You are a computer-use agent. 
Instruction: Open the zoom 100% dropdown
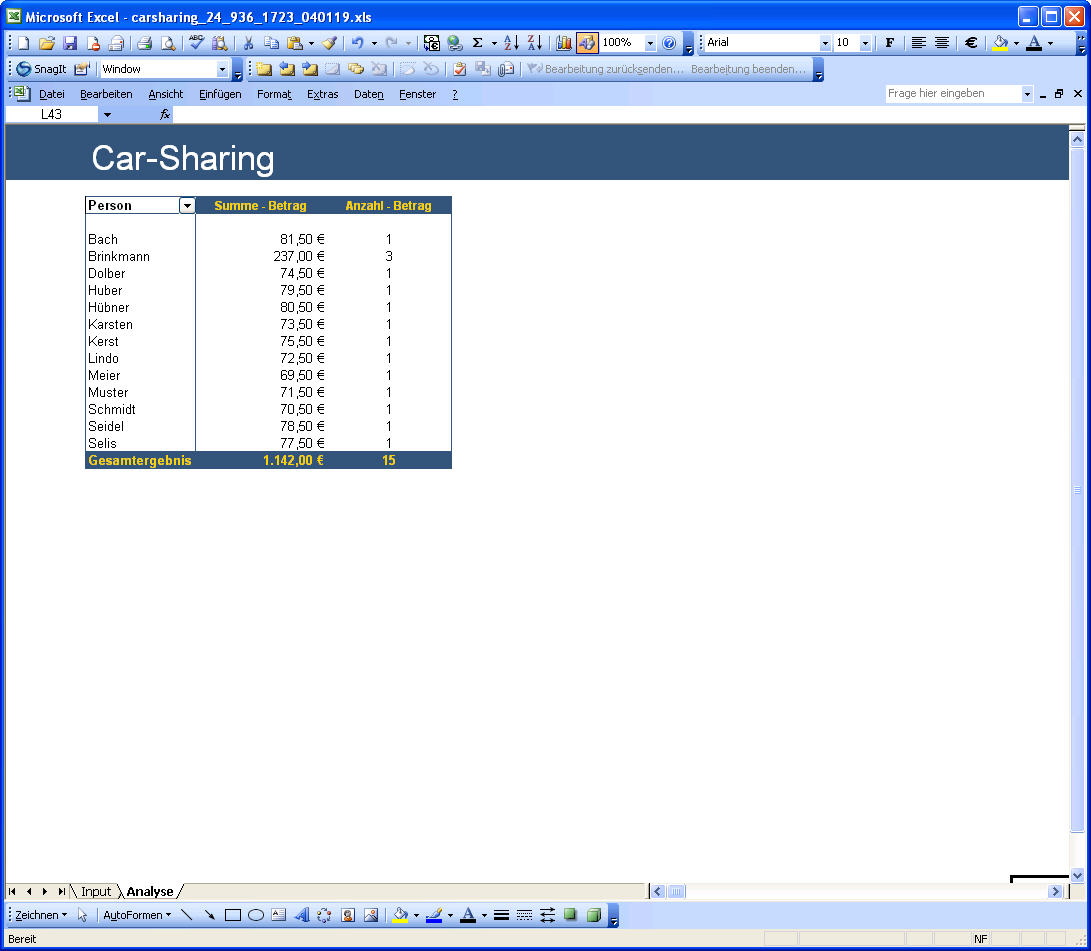650,43
